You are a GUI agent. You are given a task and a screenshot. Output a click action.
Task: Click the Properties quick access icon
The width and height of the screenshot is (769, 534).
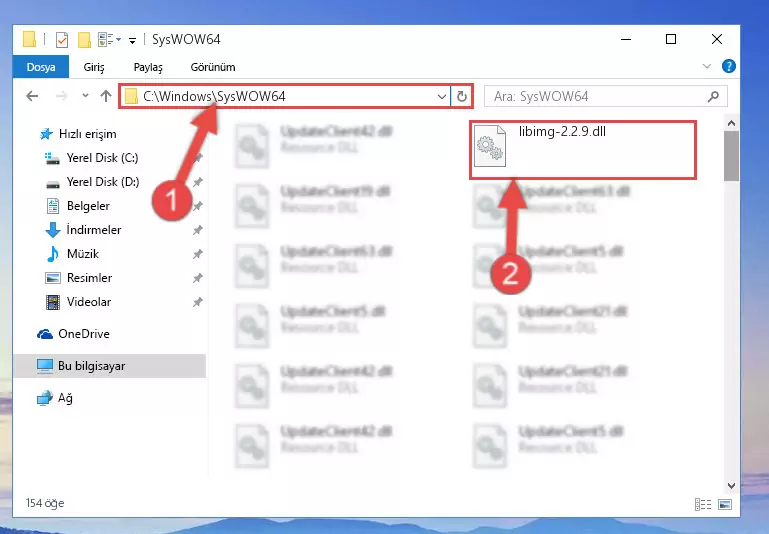pyautogui.click(x=62, y=39)
